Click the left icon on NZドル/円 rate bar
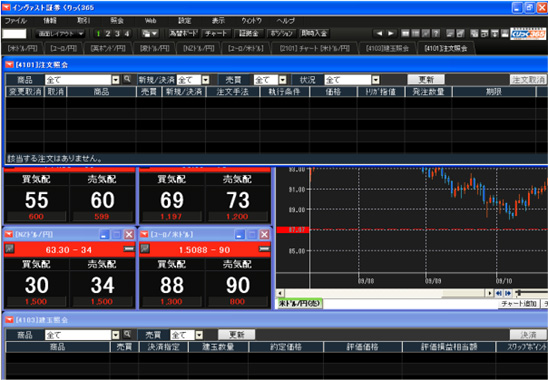This screenshot has width=548, height=380. point(9,249)
